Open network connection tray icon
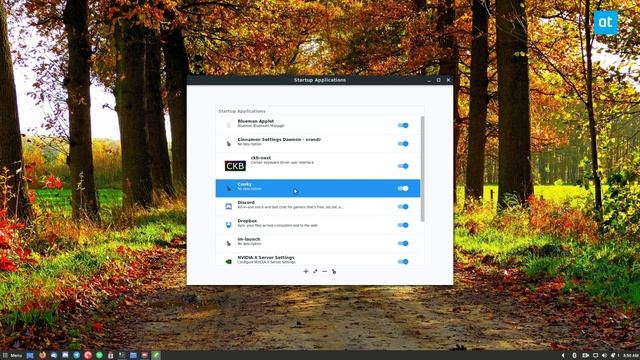The image size is (640, 360). pyautogui.click(x=596, y=356)
